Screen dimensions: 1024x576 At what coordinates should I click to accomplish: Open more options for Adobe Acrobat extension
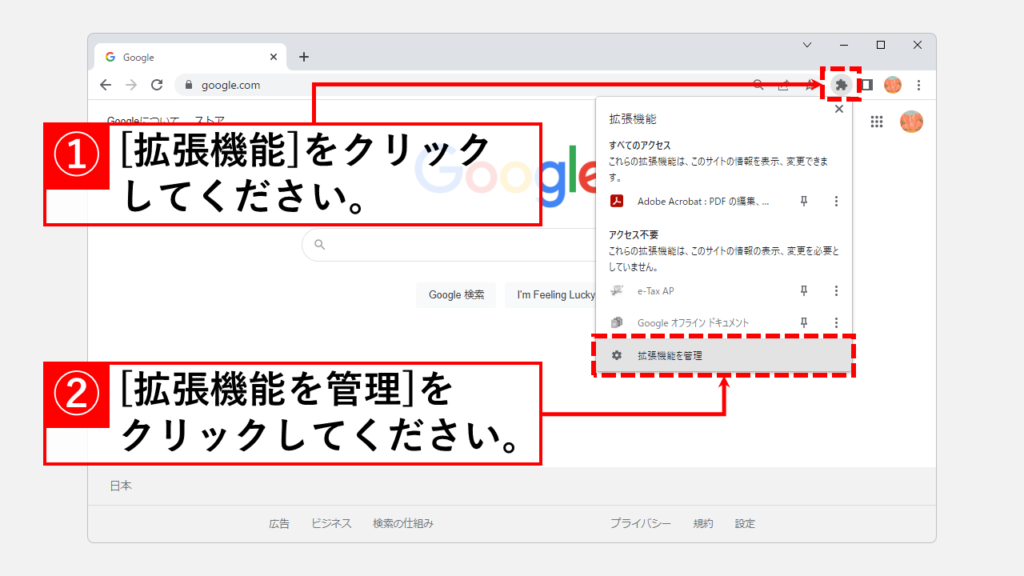pos(836,201)
